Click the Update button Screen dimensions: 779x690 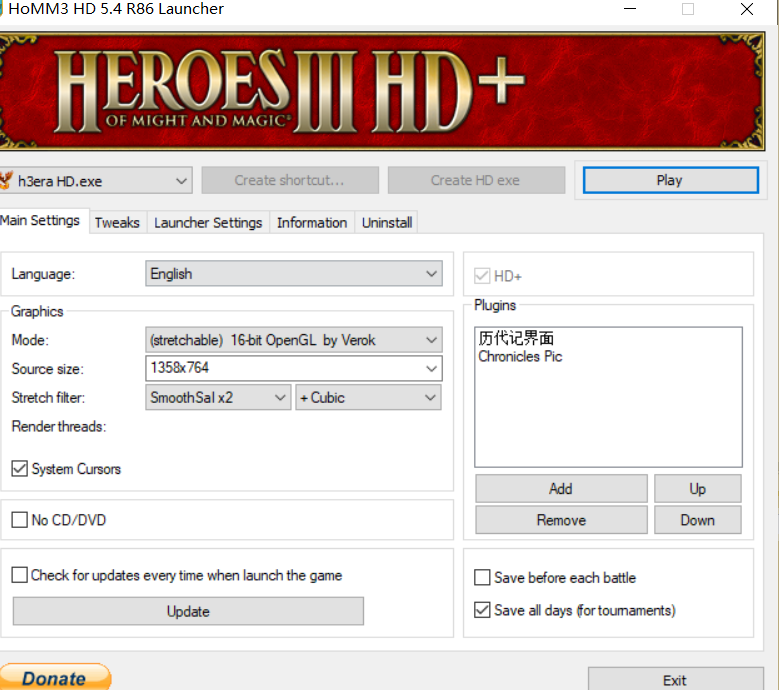pos(188,611)
